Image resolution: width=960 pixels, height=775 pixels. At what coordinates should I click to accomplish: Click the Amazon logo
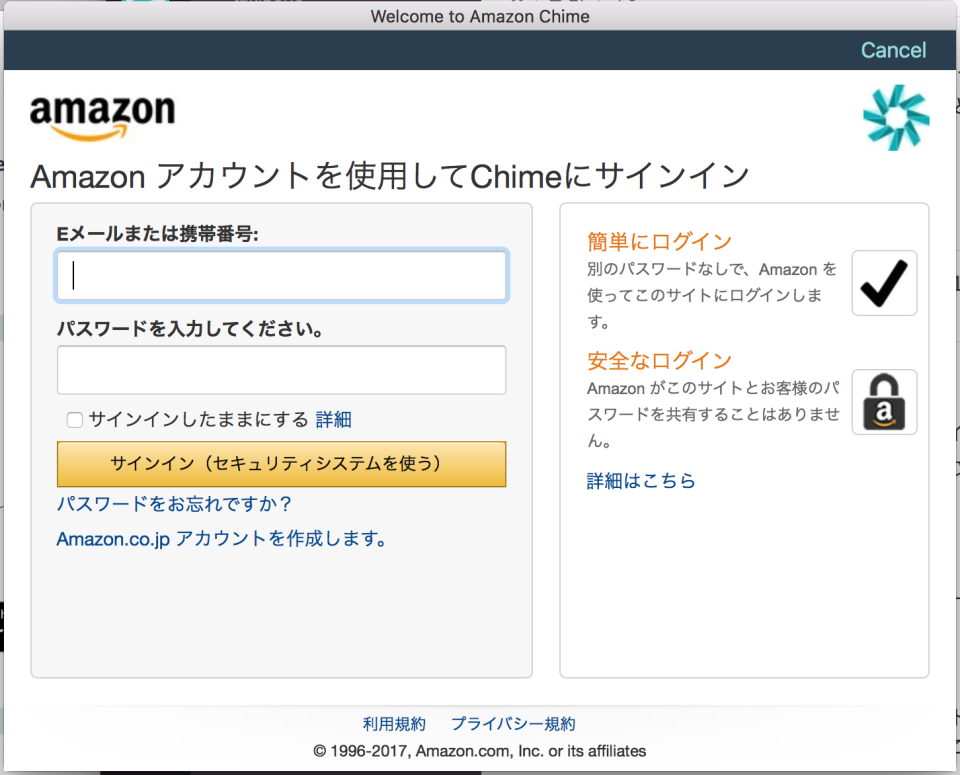[x=101, y=113]
